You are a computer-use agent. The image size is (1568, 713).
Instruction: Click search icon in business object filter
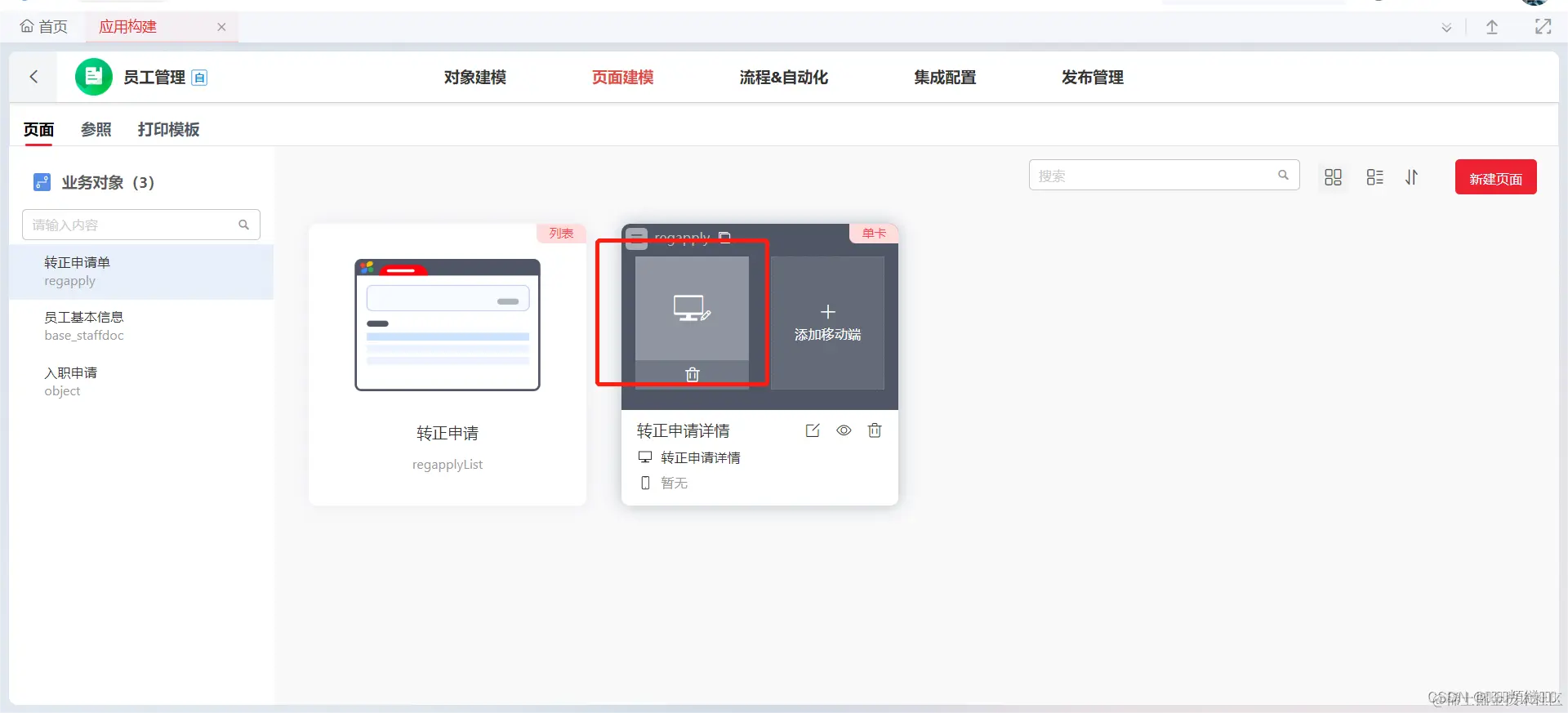click(243, 225)
